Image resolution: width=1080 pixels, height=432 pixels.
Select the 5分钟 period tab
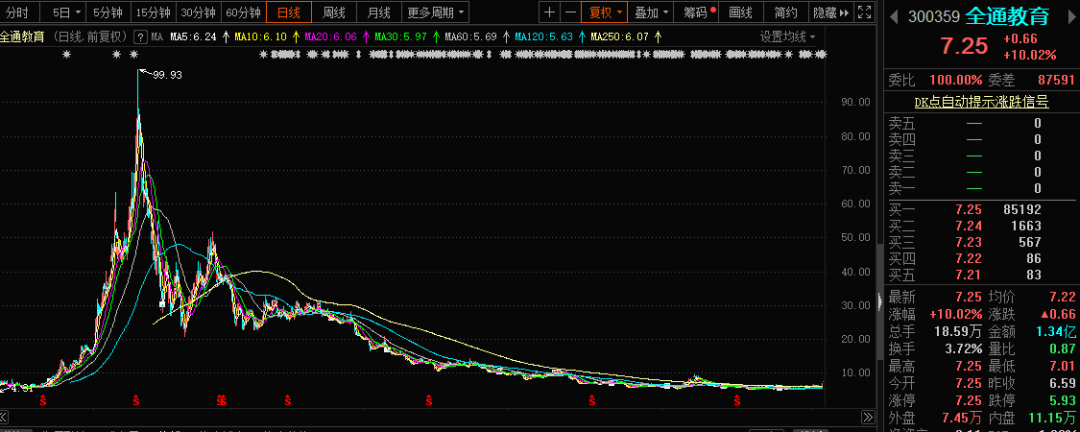tap(107, 12)
